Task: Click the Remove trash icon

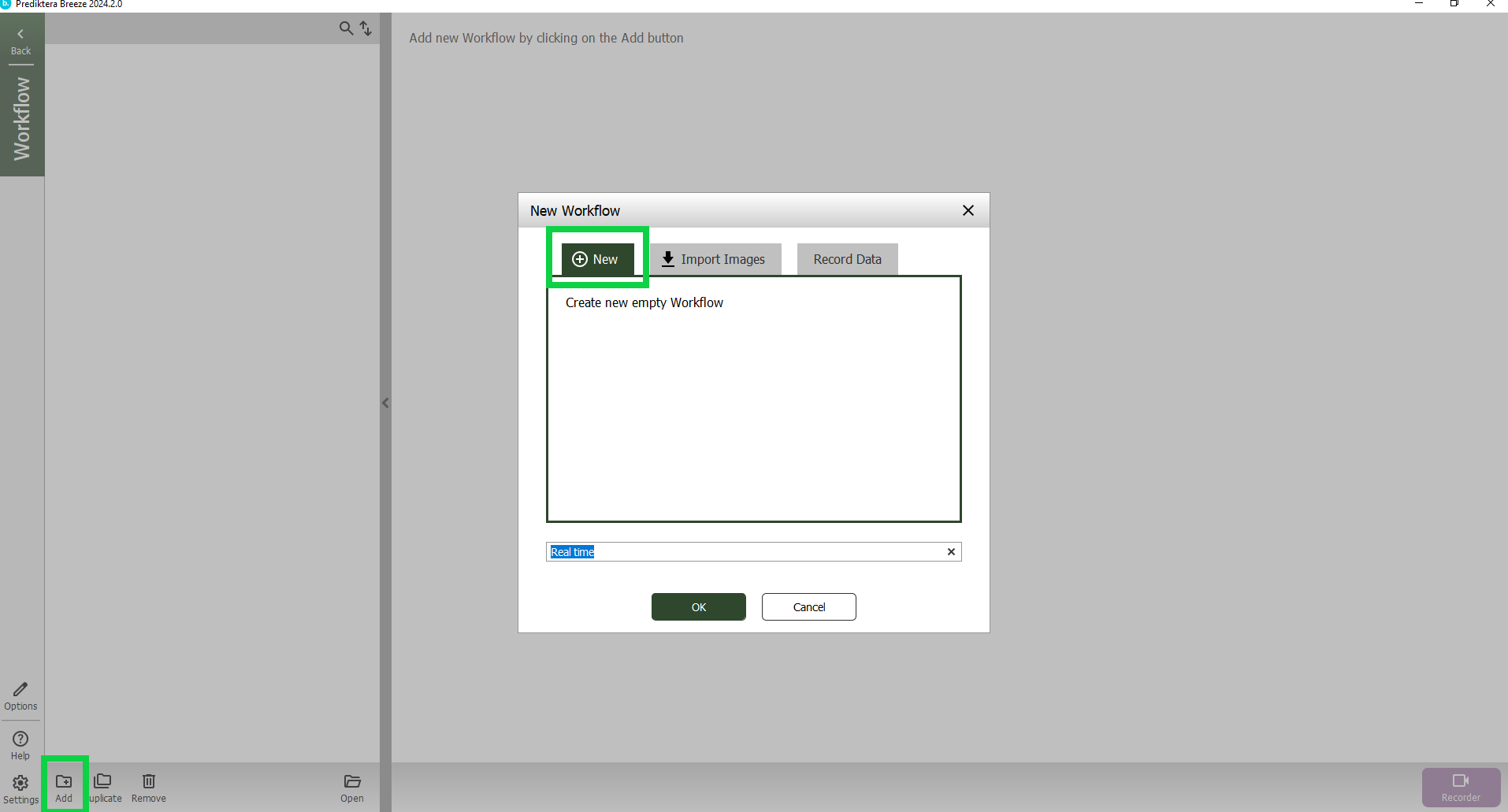Action: click(149, 781)
